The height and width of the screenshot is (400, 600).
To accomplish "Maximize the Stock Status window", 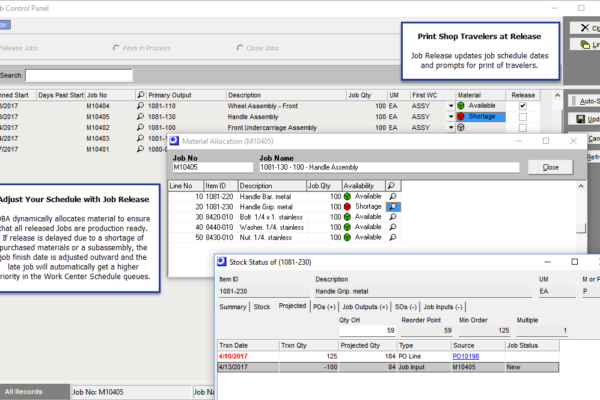I will 574,262.
